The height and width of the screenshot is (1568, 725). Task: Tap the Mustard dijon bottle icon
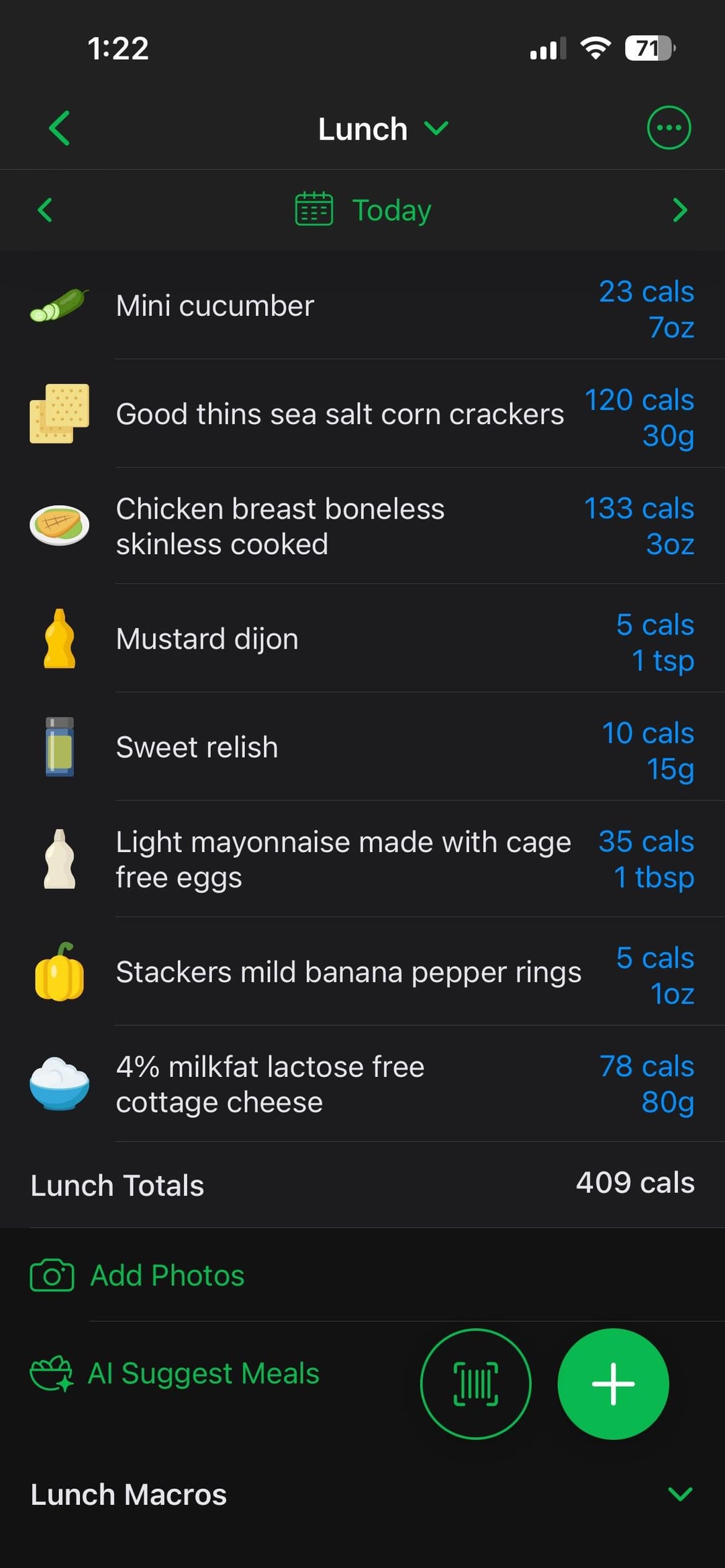59,639
